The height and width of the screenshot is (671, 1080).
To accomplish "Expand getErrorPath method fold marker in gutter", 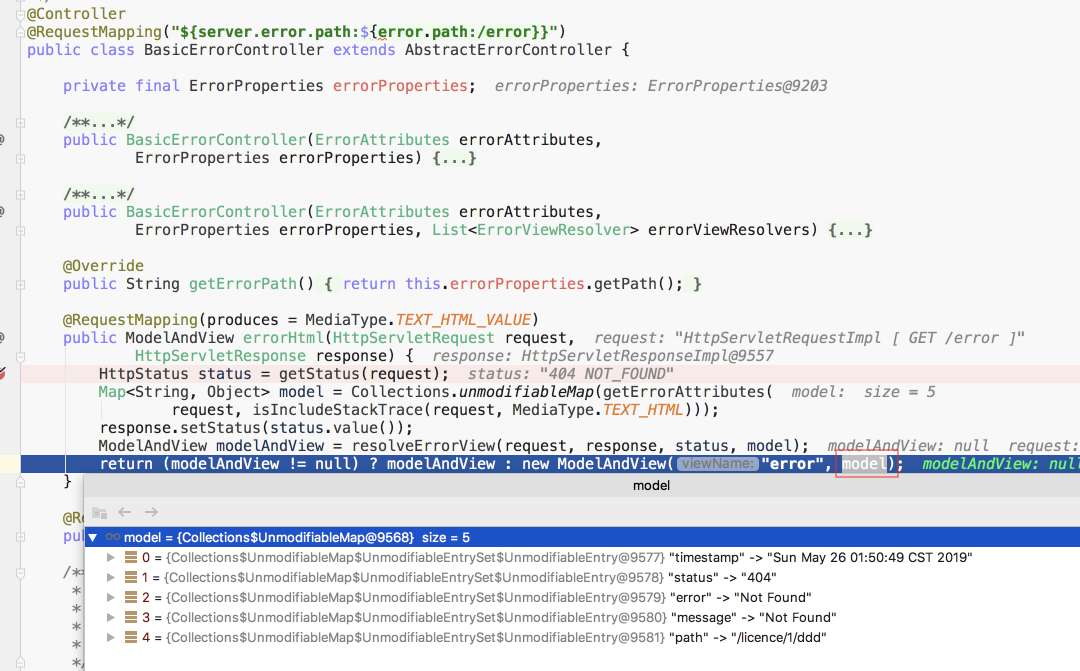I will [x=21, y=285].
